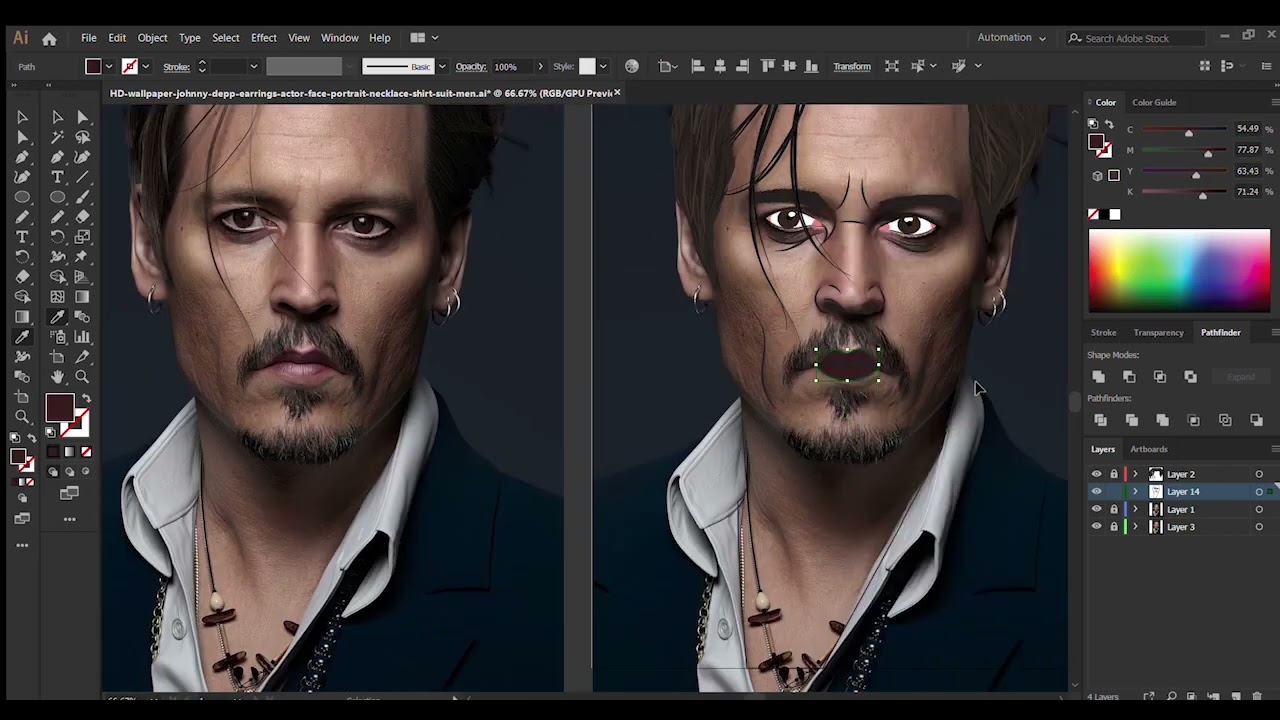This screenshot has width=1280, height=720.
Task: Click the Home icon
Action: [49, 38]
